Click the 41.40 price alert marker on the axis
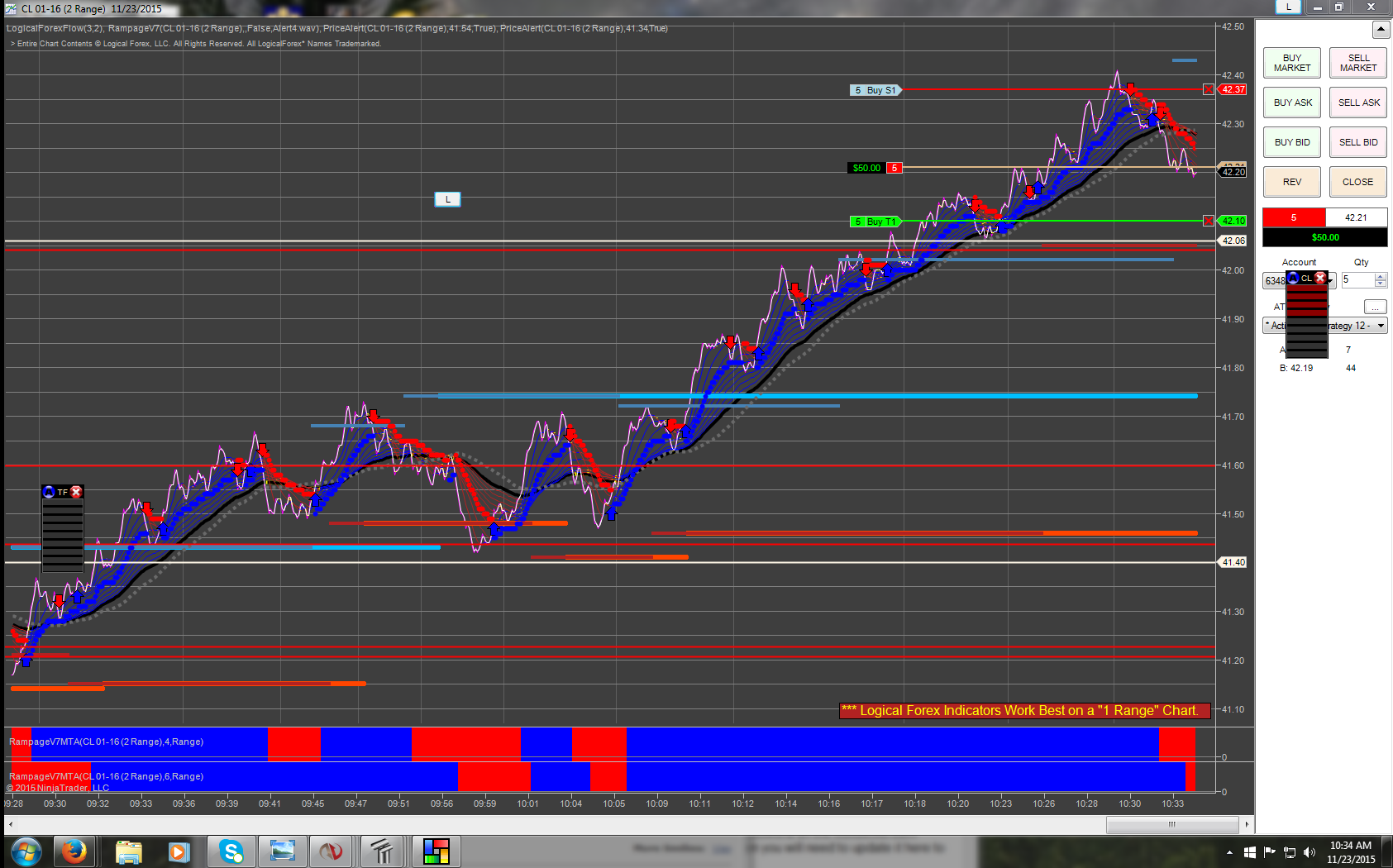 1233,562
